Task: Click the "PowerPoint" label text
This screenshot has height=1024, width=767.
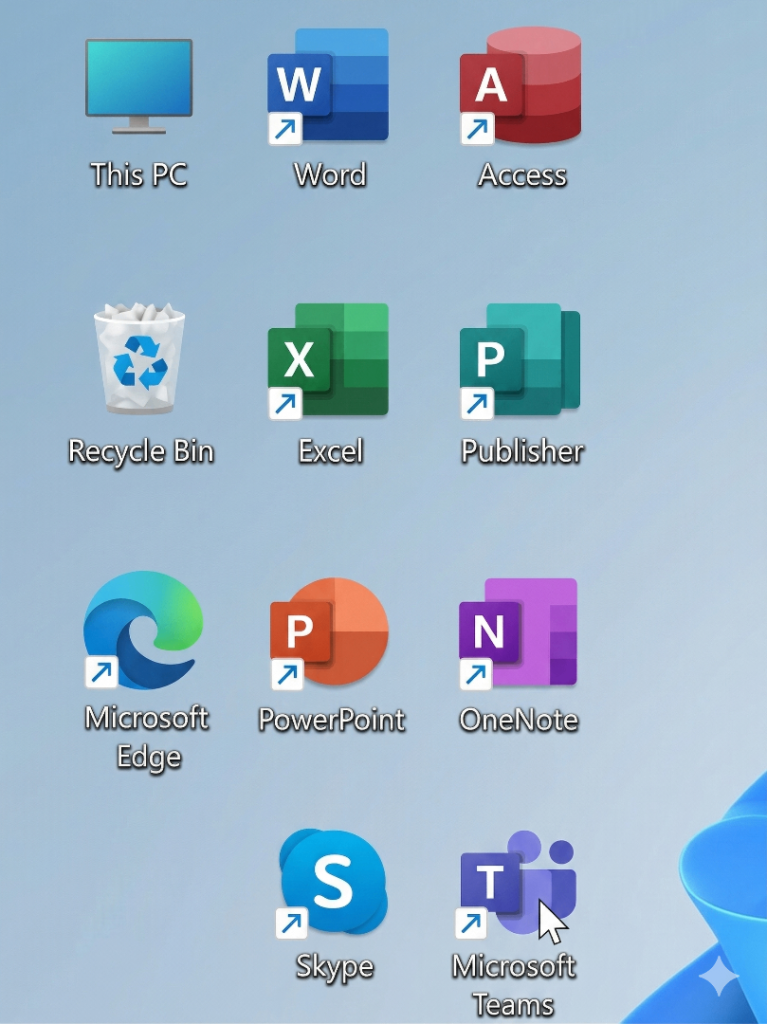Action: pos(332,720)
